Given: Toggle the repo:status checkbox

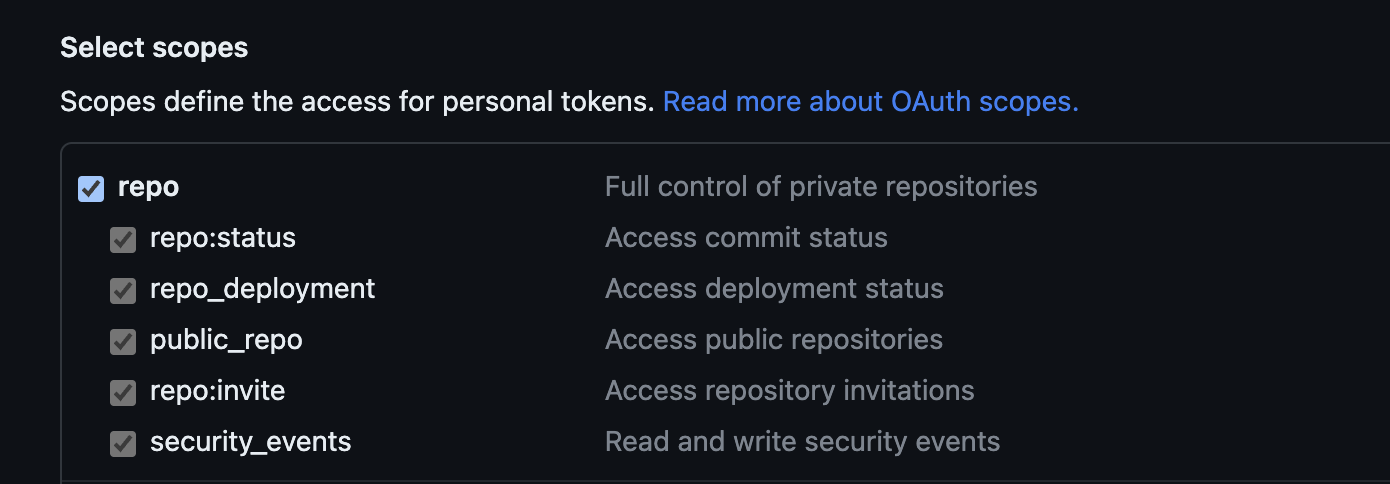Looking at the screenshot, I should click(x=123, y=240).
